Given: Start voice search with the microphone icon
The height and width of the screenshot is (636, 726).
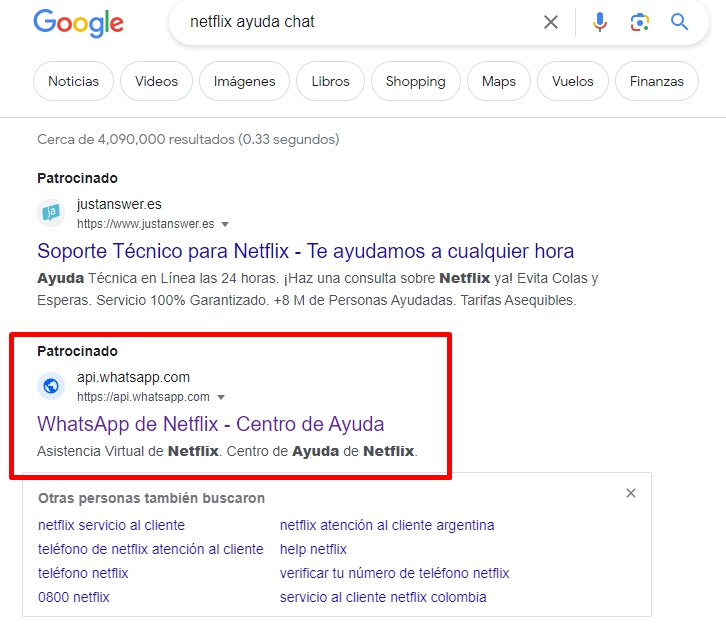Looking at the screenshot, I should coord(600,22).
